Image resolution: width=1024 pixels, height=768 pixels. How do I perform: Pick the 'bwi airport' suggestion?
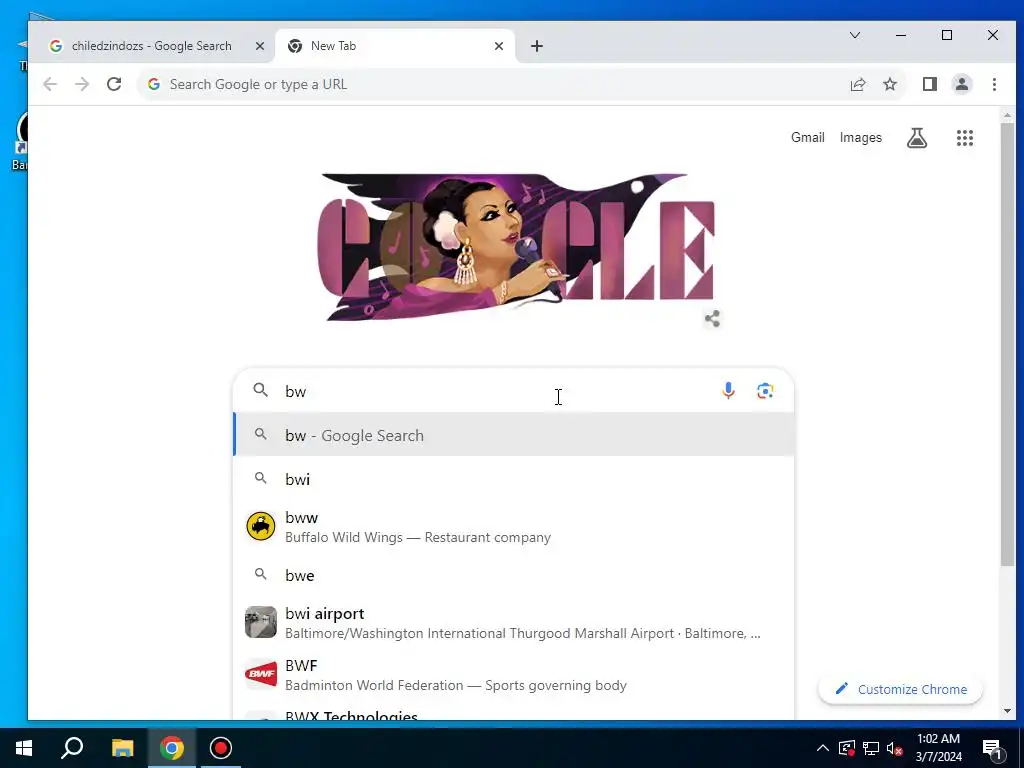pyautogui.click(x=514, y=623)
